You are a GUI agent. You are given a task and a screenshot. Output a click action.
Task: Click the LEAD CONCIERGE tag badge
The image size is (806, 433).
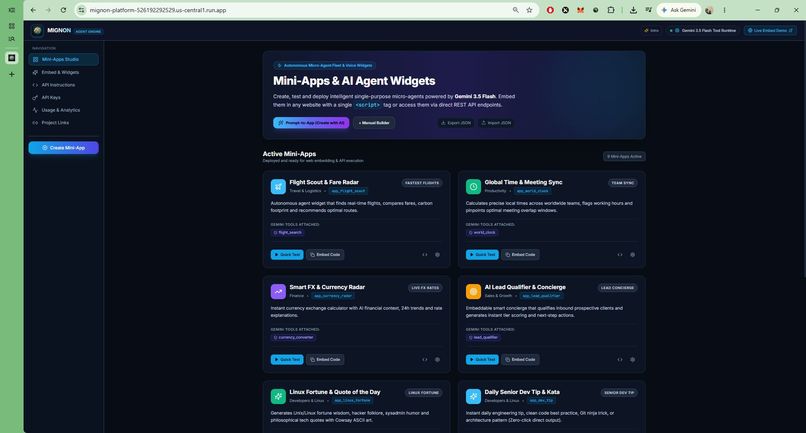coord(617,287)
